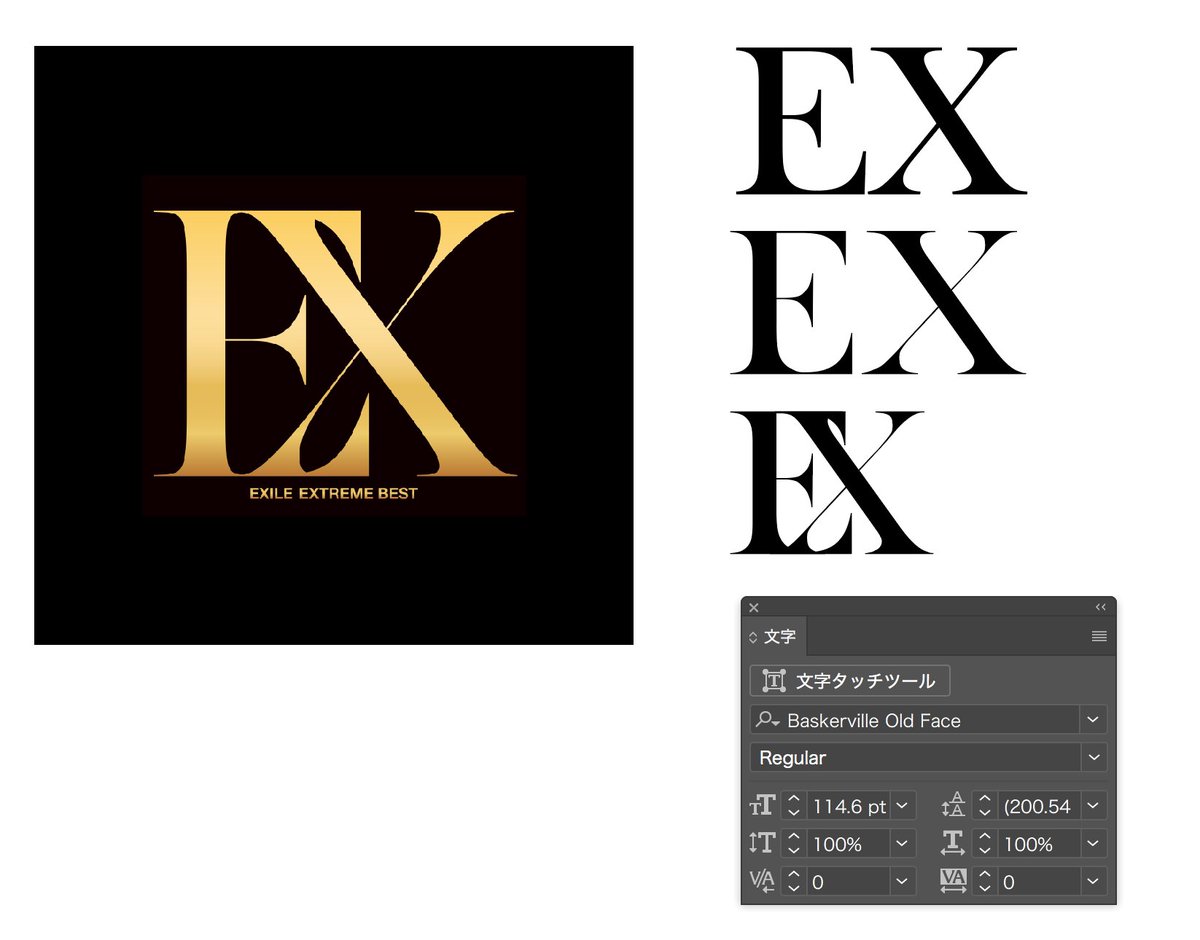Close the Character panel with X
Screen dimensions: 1200x940
point(754,607)
